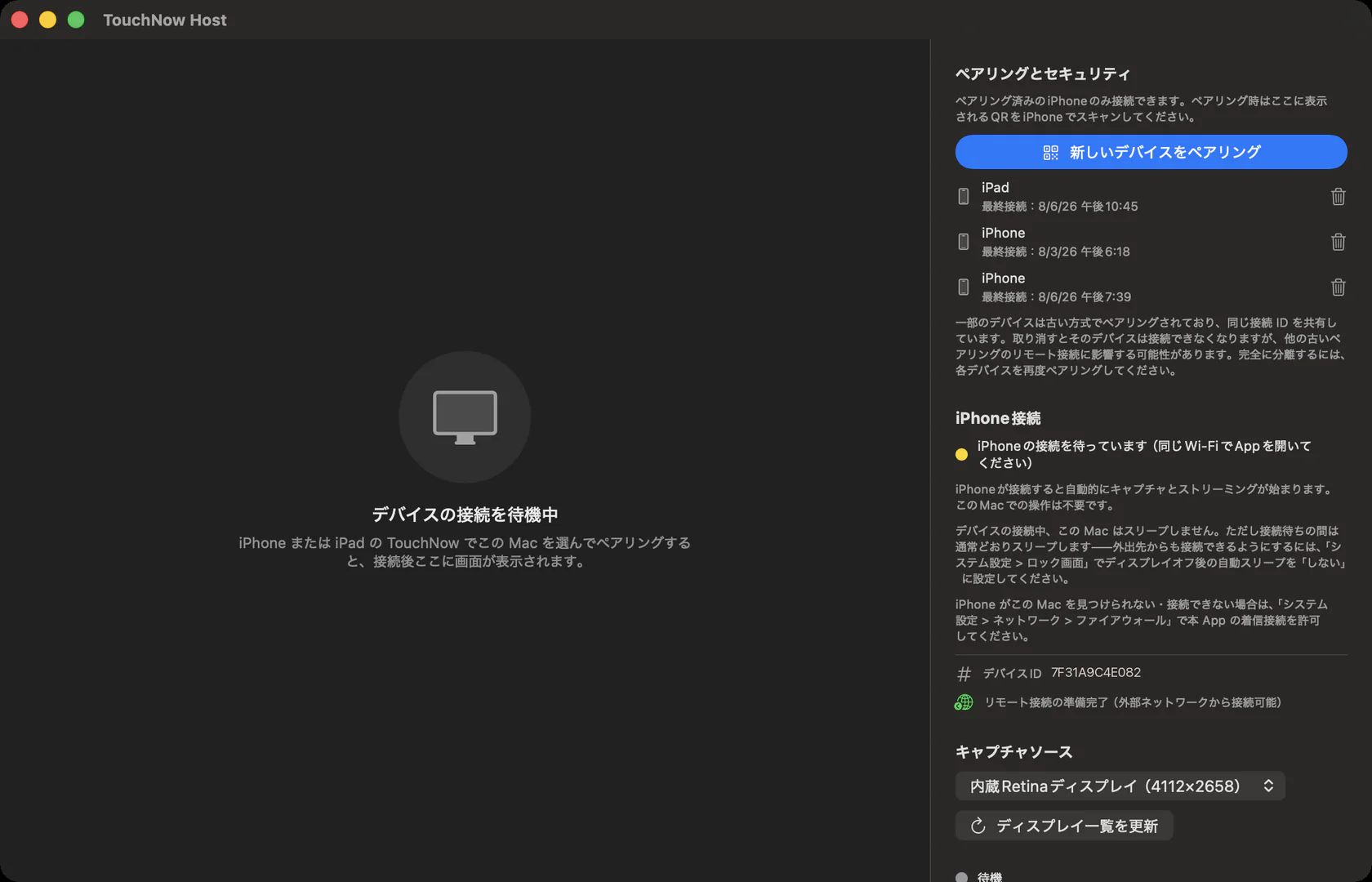Click device icon for iPhone 午後6:18
The width and height of the screenshot is (1372, 882).
[x=964, y=242]
